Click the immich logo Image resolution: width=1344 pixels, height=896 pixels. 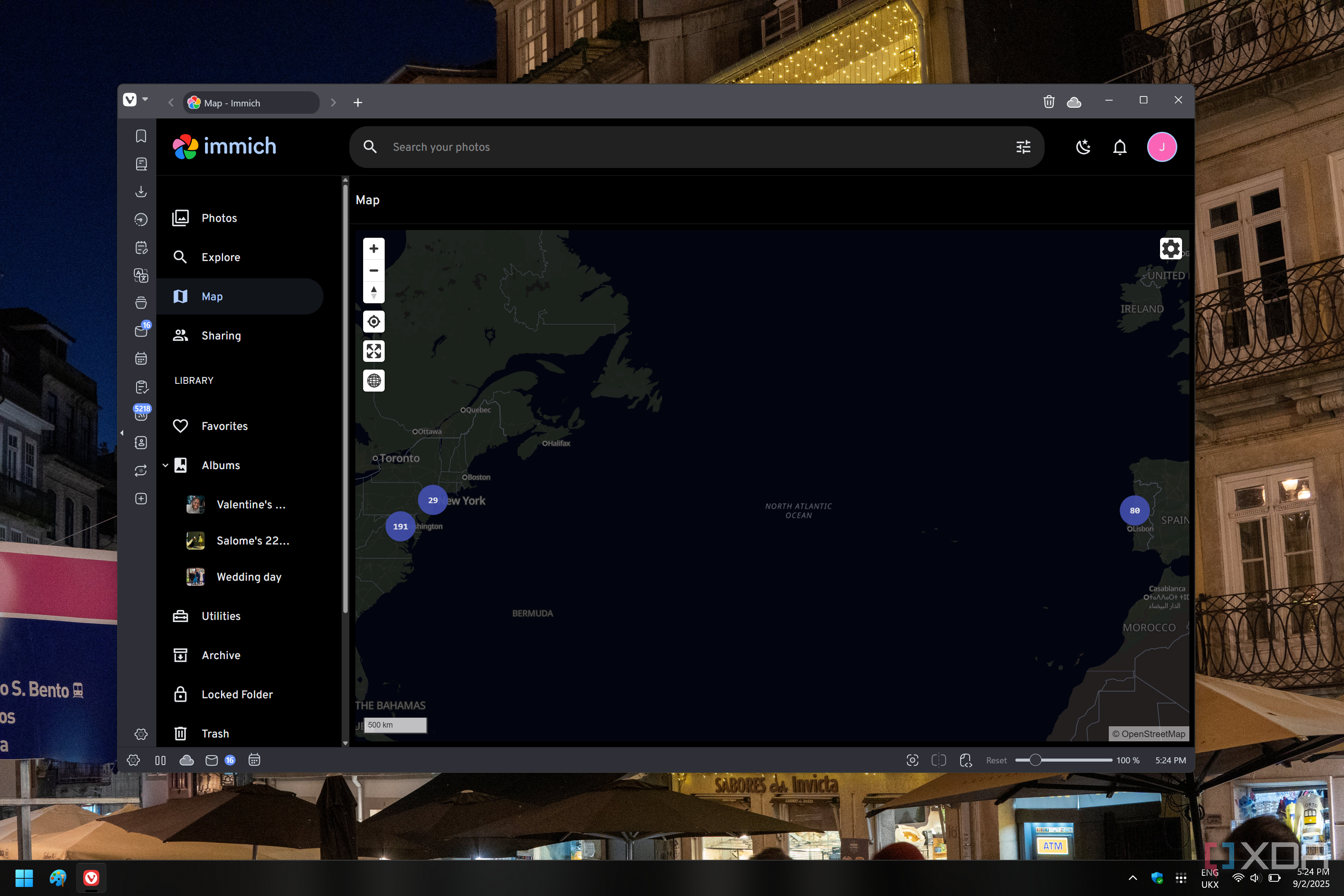click(x=224, y=147)
